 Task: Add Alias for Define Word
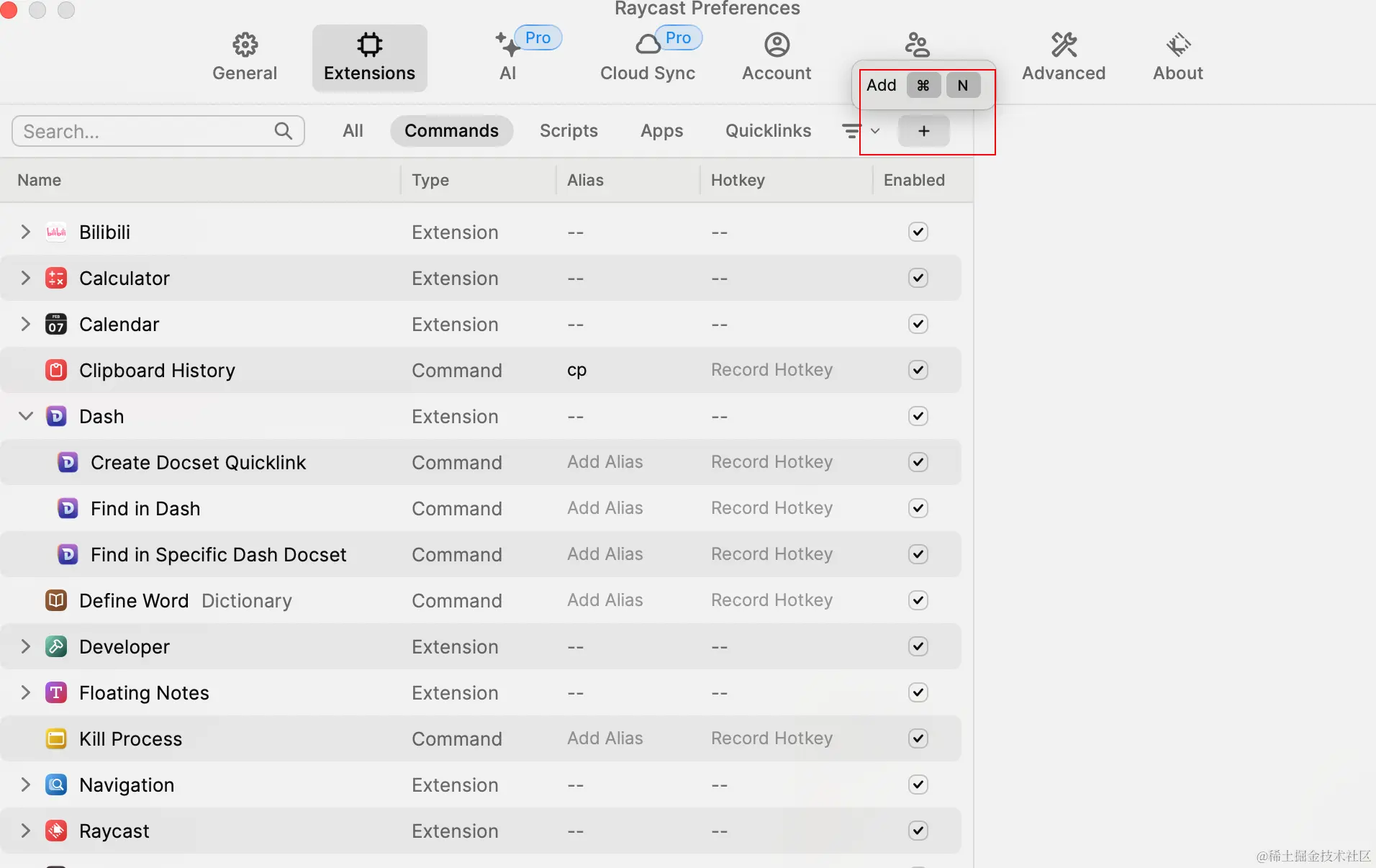(x=605, y=600)
